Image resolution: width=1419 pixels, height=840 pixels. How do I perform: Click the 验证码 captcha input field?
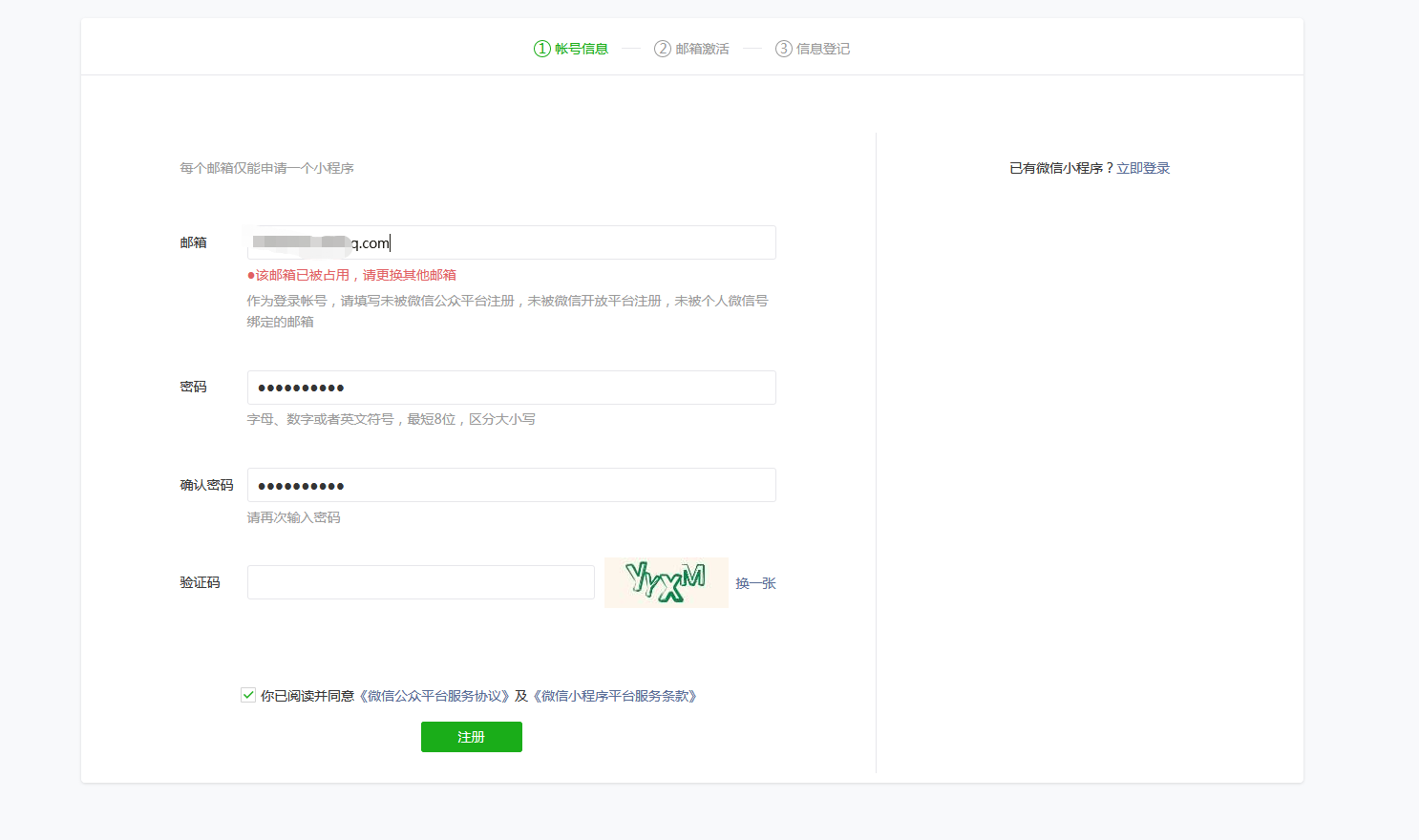click(421, 582)
